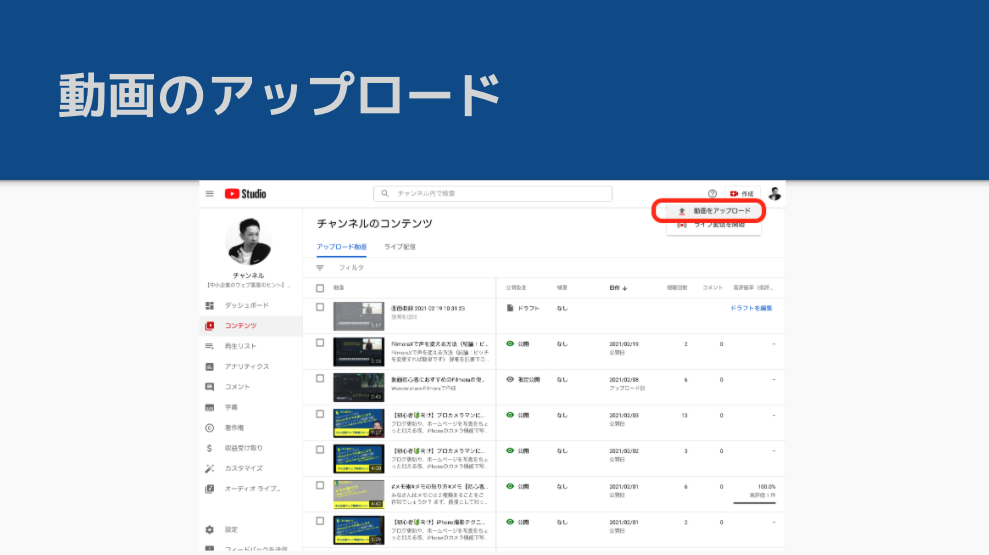Tick the checkbox for the 2021/02/08 video
Screen dimensions: 989x555
tap(320, 378)
